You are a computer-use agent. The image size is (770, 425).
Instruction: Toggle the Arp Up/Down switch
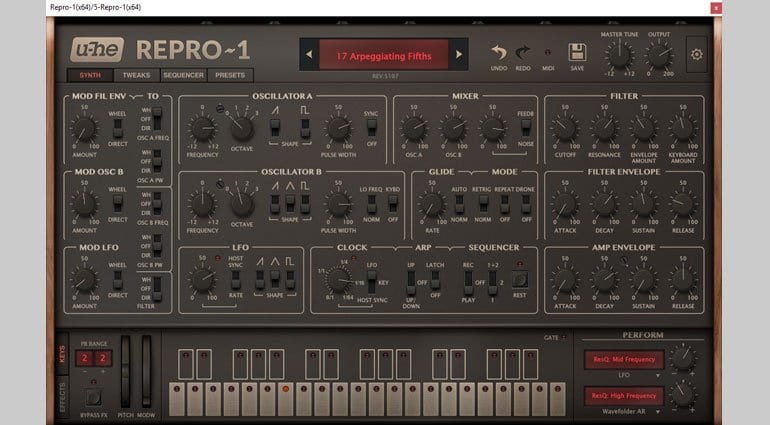point(411,283)
